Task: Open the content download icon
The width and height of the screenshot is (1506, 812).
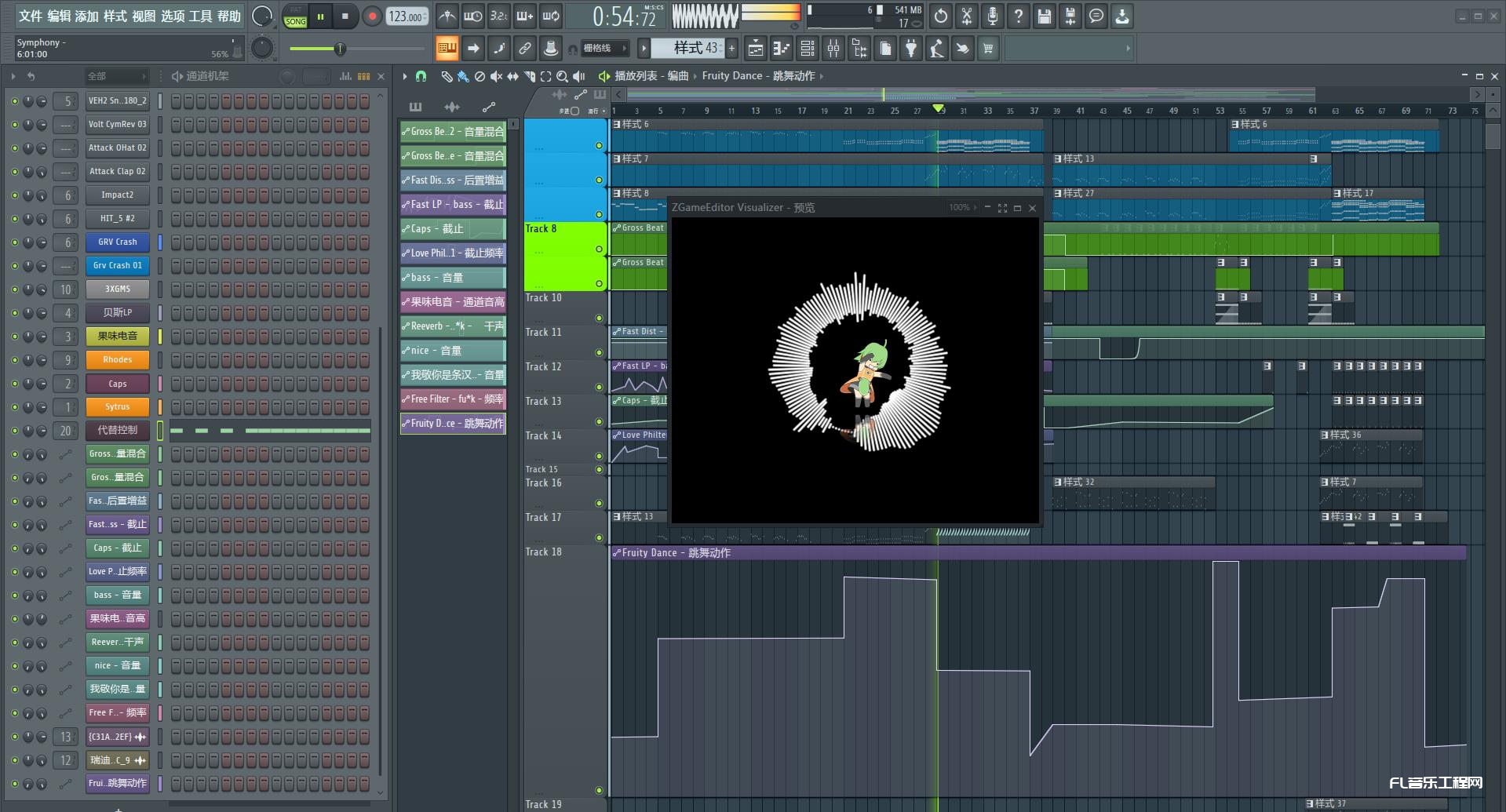Action: point(1122,16)
